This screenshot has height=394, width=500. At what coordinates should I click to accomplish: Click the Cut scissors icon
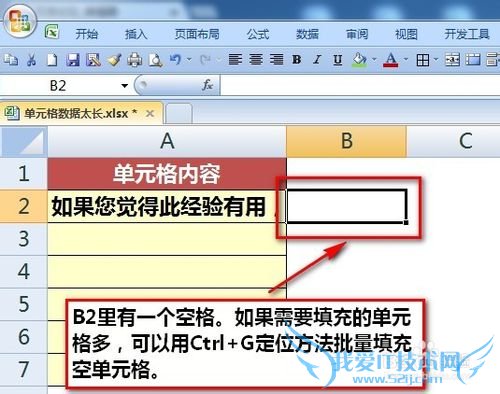pyautogui.click(x=31, y=60)
